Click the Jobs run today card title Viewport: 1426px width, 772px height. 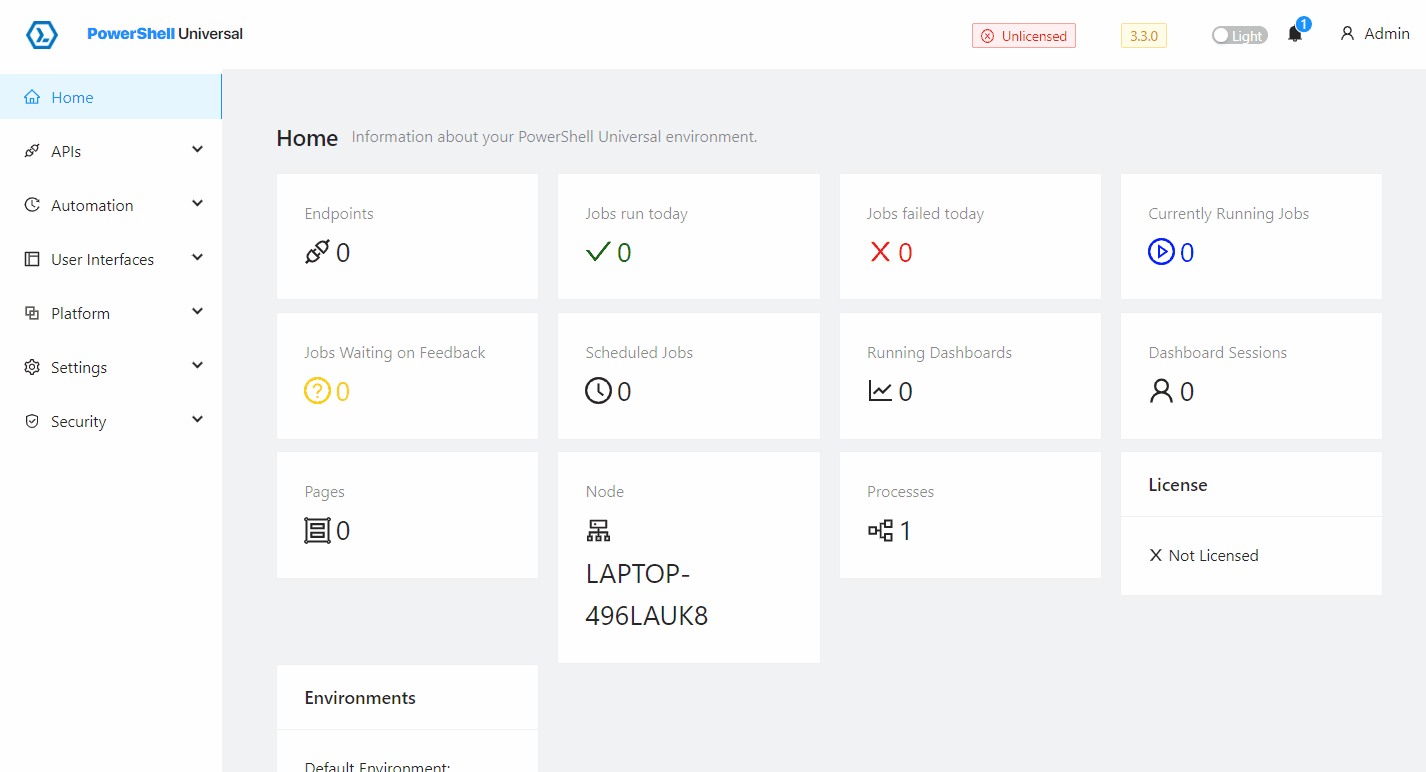637,214
